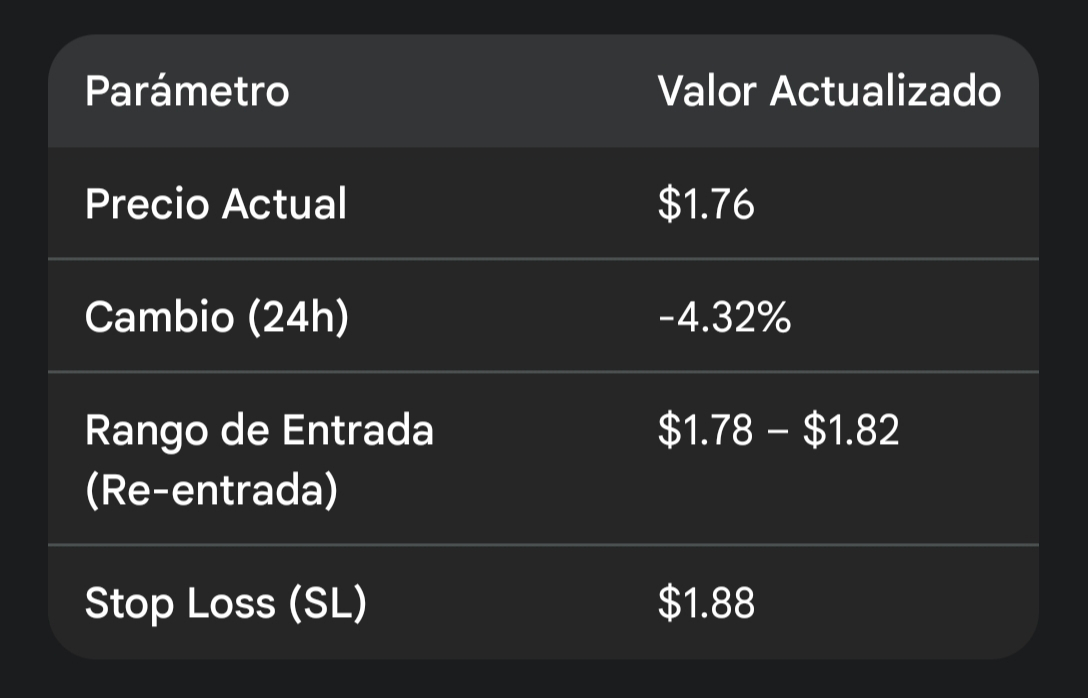Viewport: 1088px width, 698px height.
Task: Click the Stop Loss (SL) label
Action: pyautogui.click(x=226, y=603)
